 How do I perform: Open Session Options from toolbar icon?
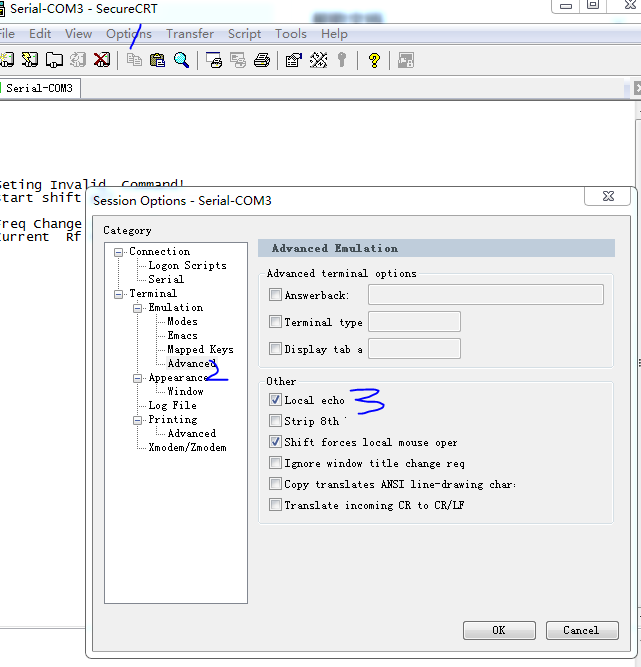[x=293, y=60]
